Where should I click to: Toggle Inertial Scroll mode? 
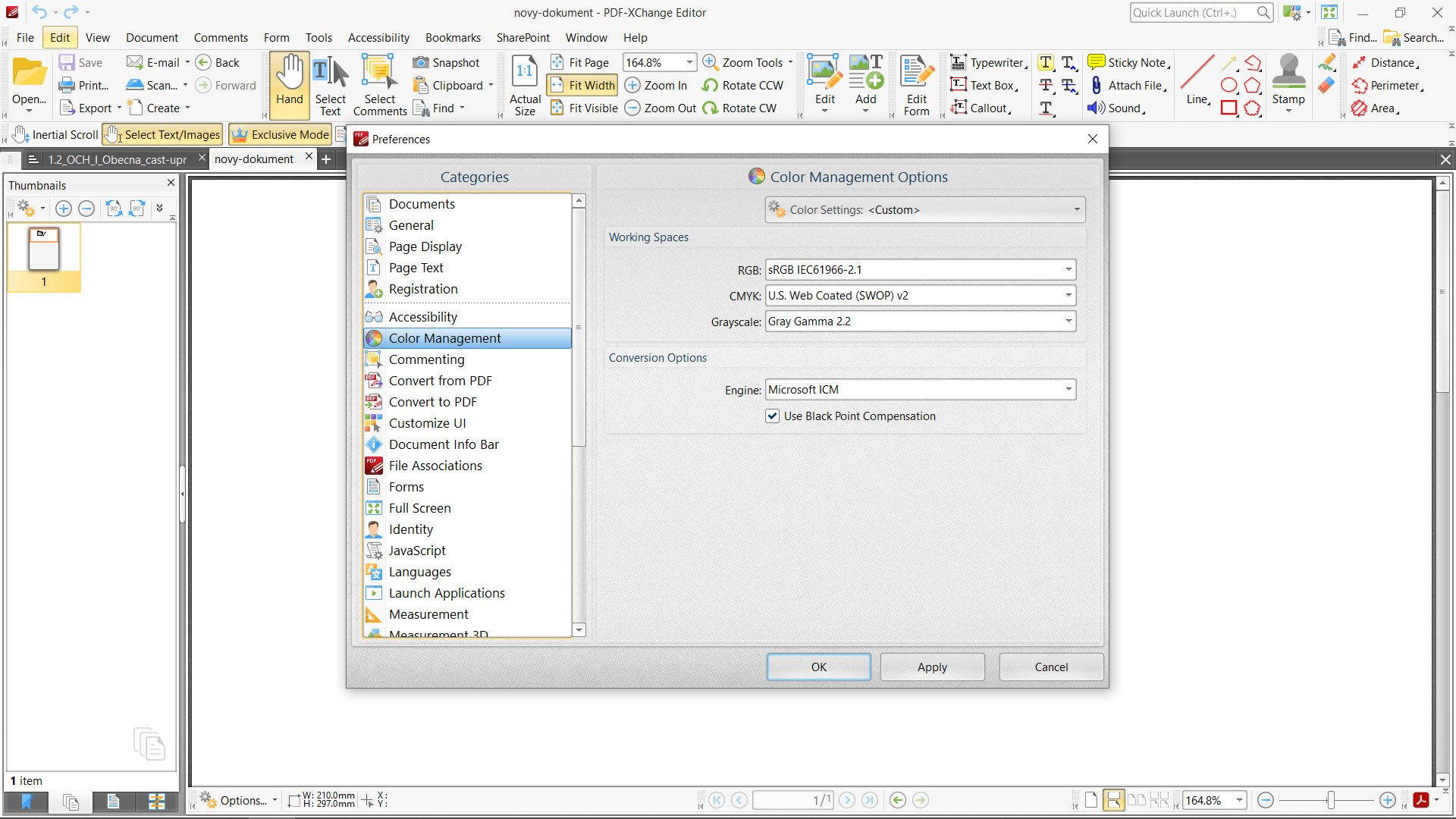click(55, 135)
